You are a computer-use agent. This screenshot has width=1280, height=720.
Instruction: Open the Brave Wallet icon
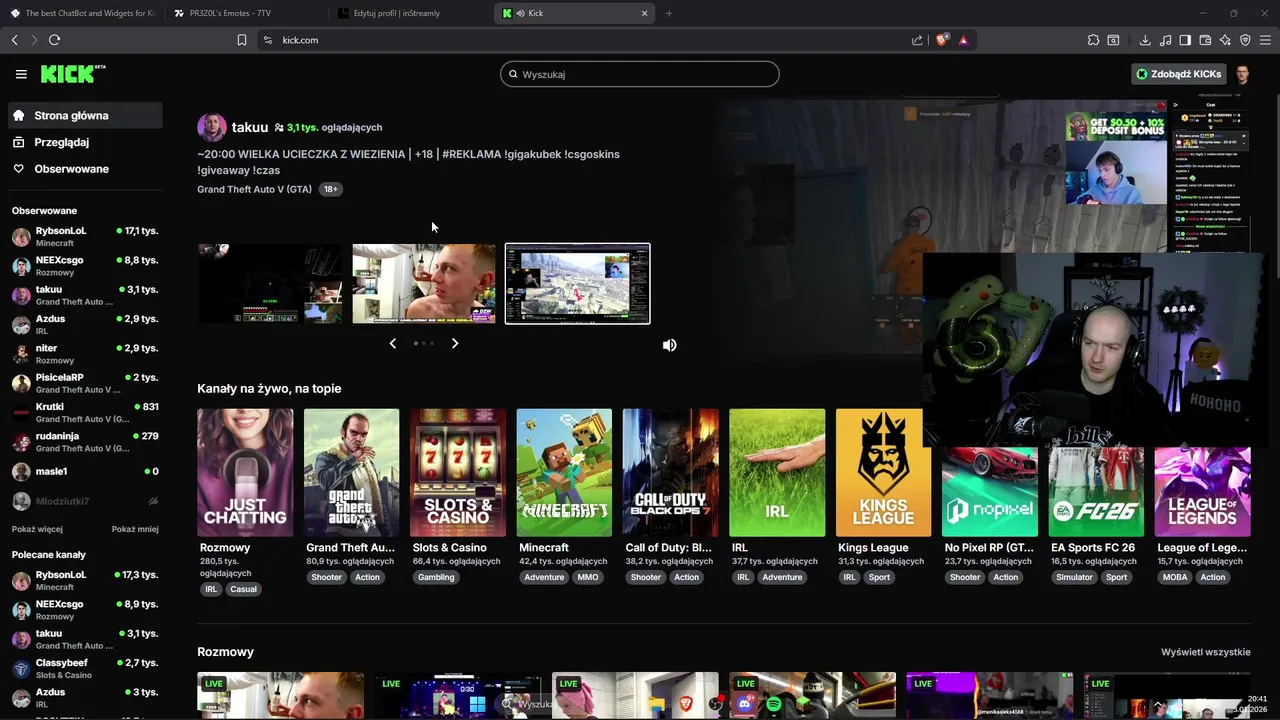pos(1205,40)
